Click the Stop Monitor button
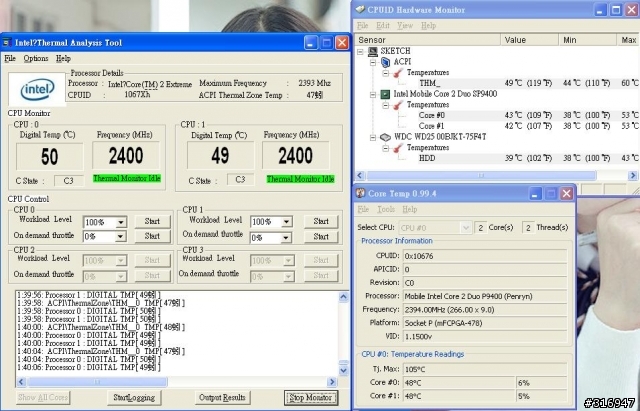 [311, 398]
